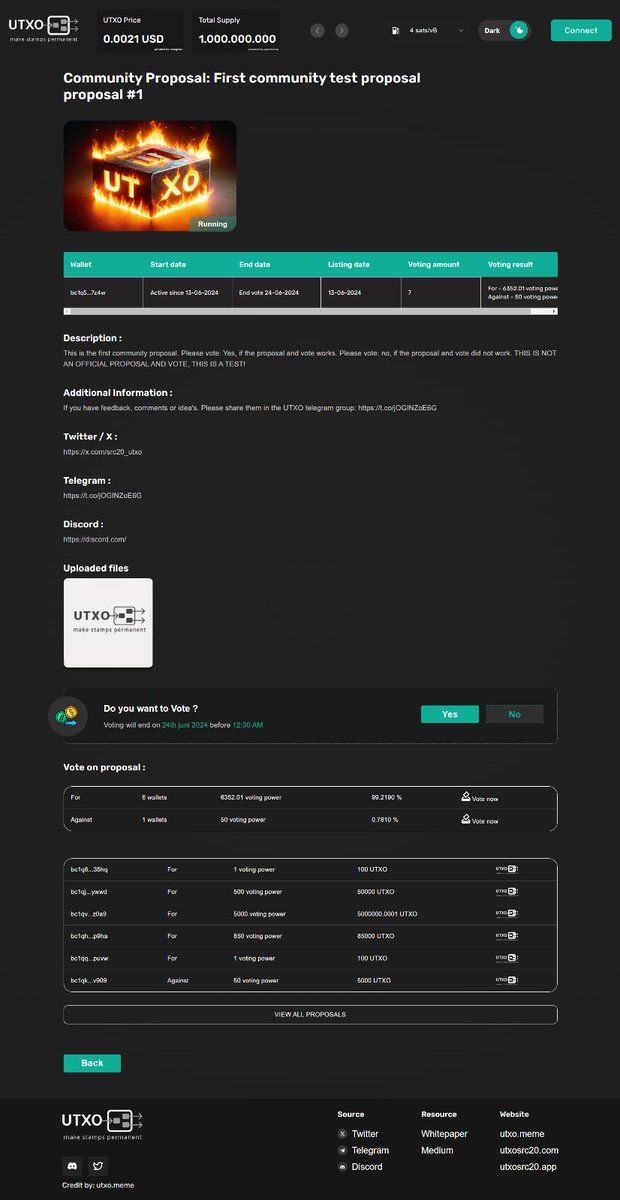Viewport: 620px width, 1200px height.
Task: Open the footer Twitter link
Action: (x=365, y=1134)
